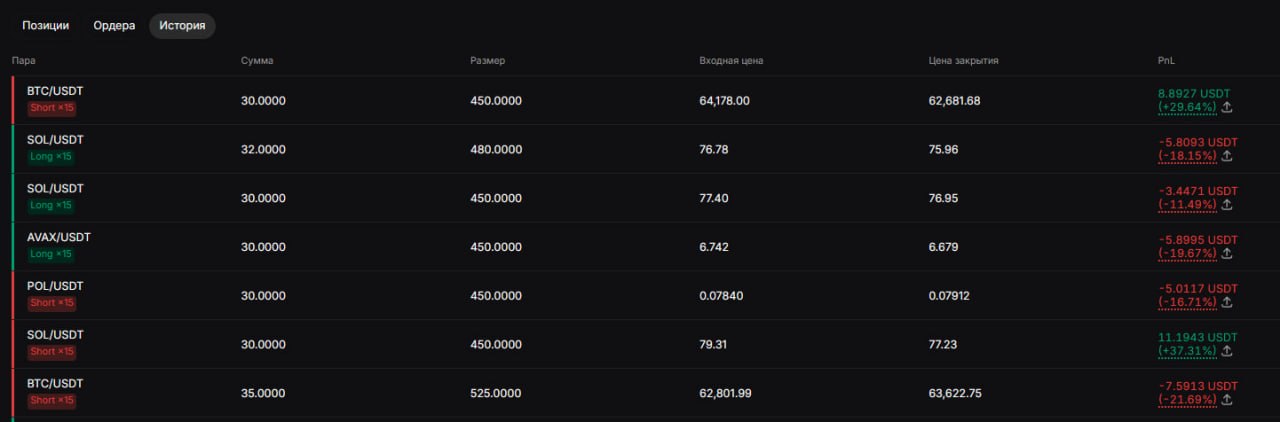Click the Short ×15 badge on POL/USDT
1280x422 pixels.
pos(52,303)
